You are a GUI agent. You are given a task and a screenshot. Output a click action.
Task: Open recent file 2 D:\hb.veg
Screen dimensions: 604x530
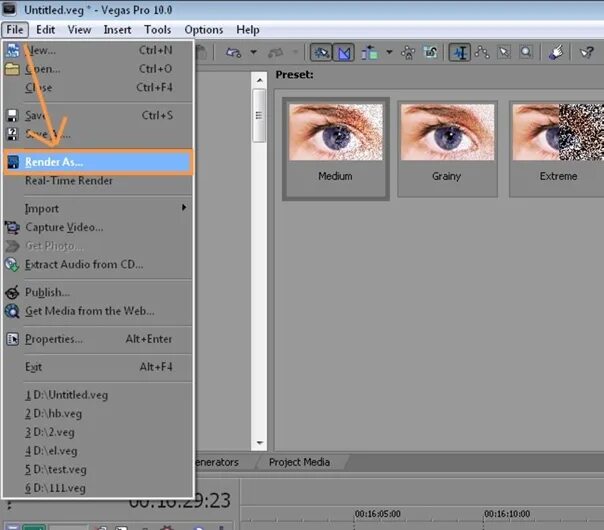click(x=98, y=413)
